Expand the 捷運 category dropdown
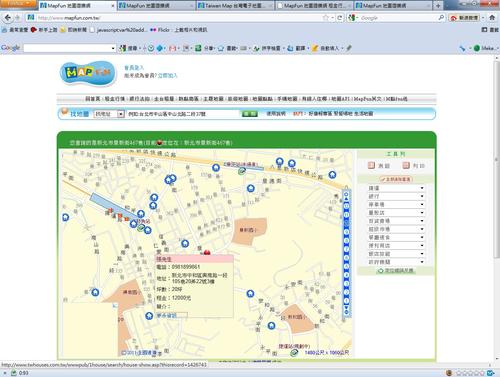Screen dimensions: 500x377 (x=396, y=188)
